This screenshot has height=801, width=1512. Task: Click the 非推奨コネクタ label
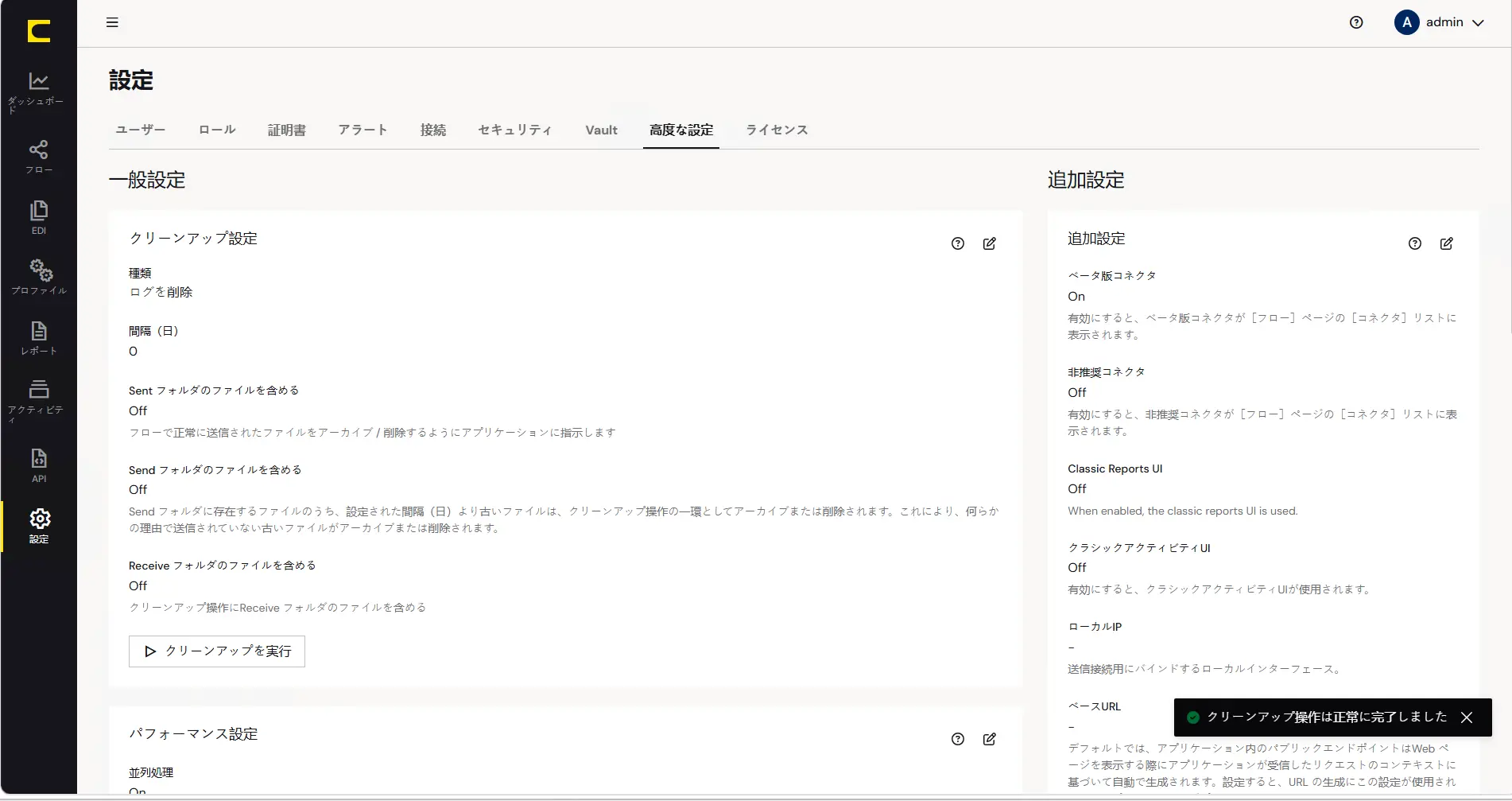coord(1107,372)
